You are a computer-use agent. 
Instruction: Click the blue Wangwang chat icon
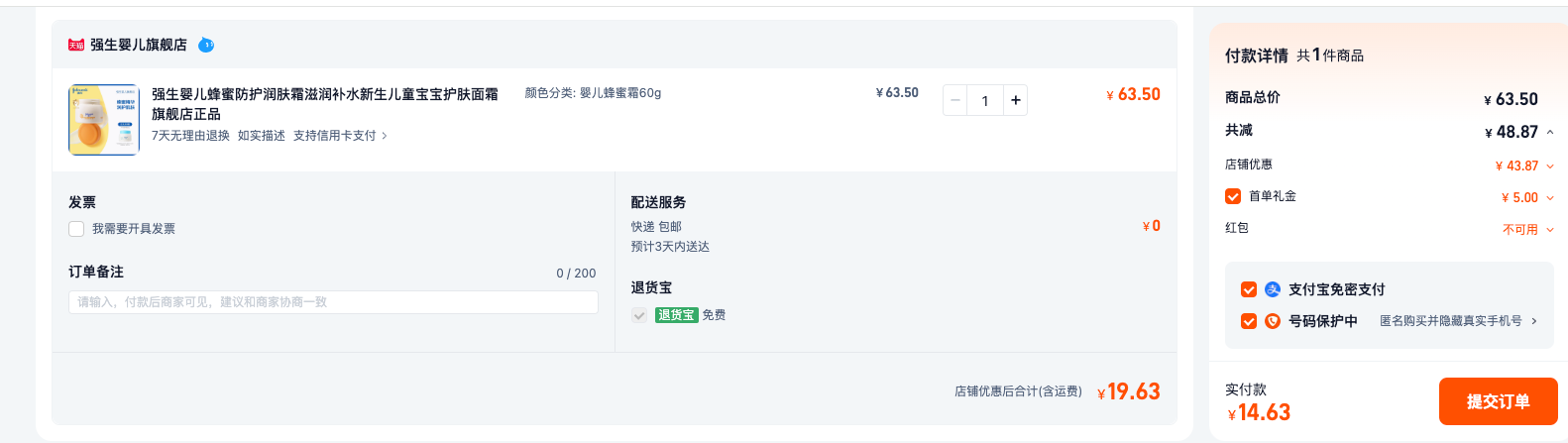pyautogui.click(x=206, y=45)
